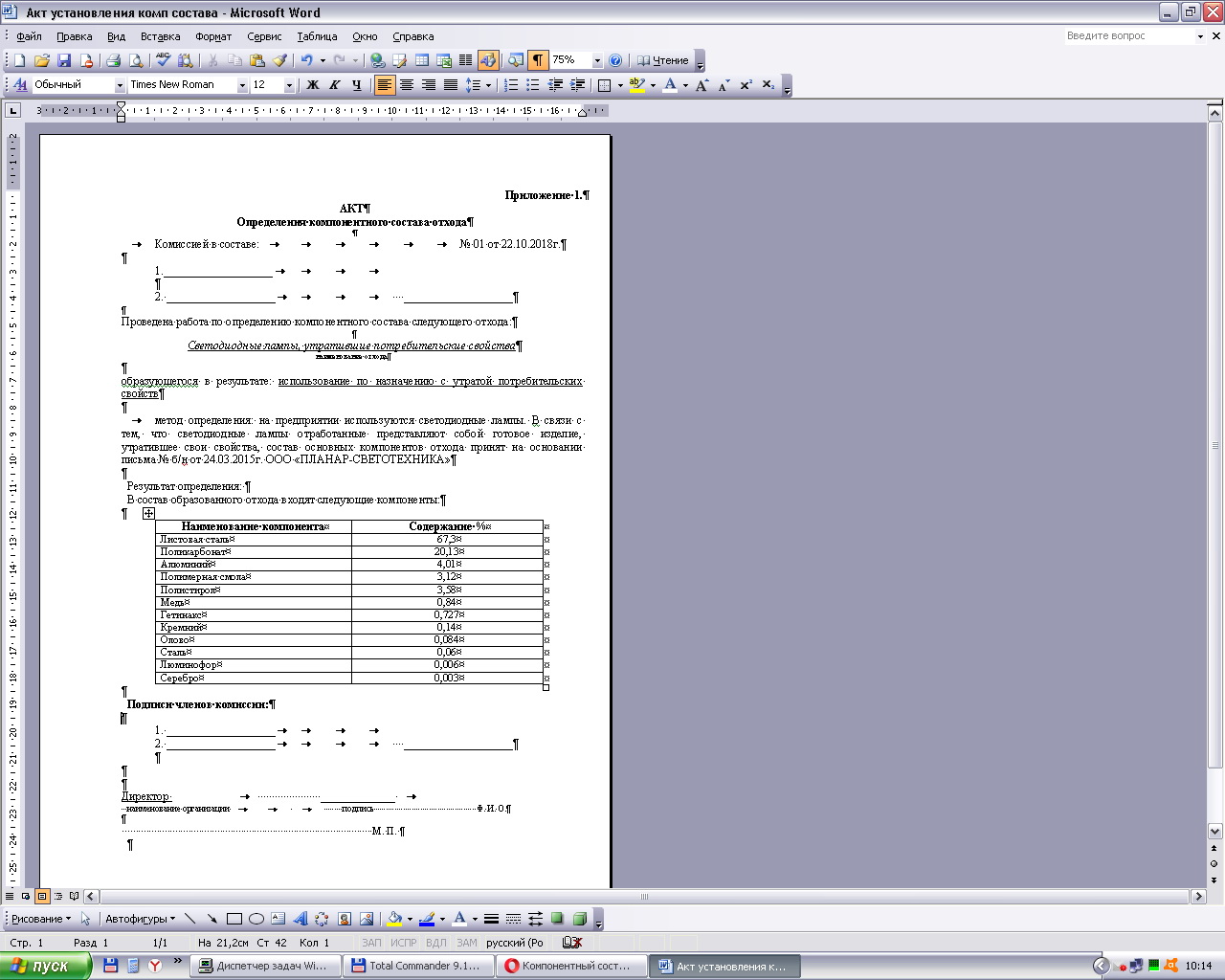Click the Save diskette icon

pos(64,60)
